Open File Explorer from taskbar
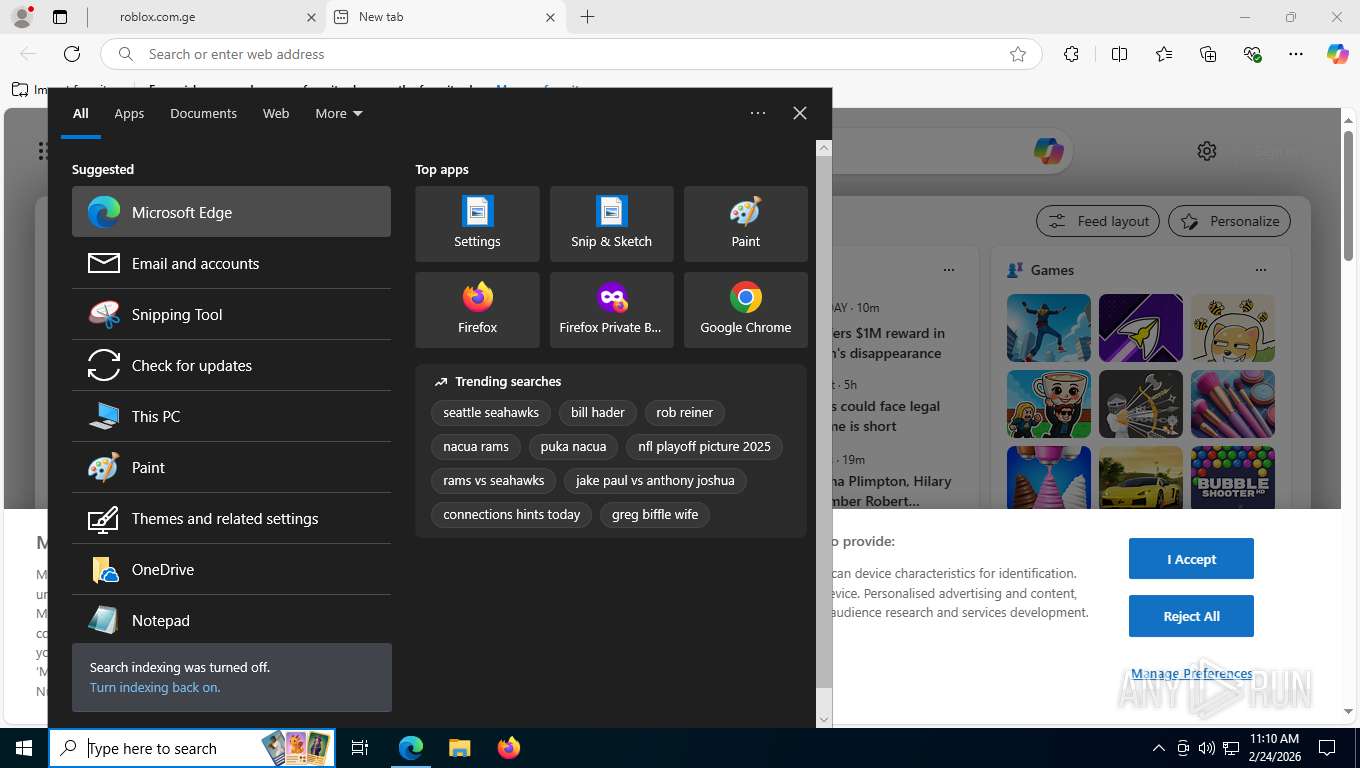 tap(459, 748)
